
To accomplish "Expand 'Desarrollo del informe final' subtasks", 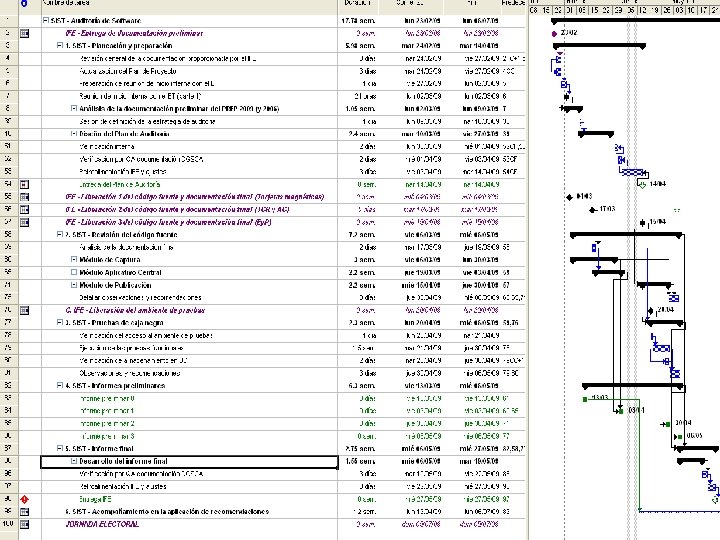I will [74, 461].
